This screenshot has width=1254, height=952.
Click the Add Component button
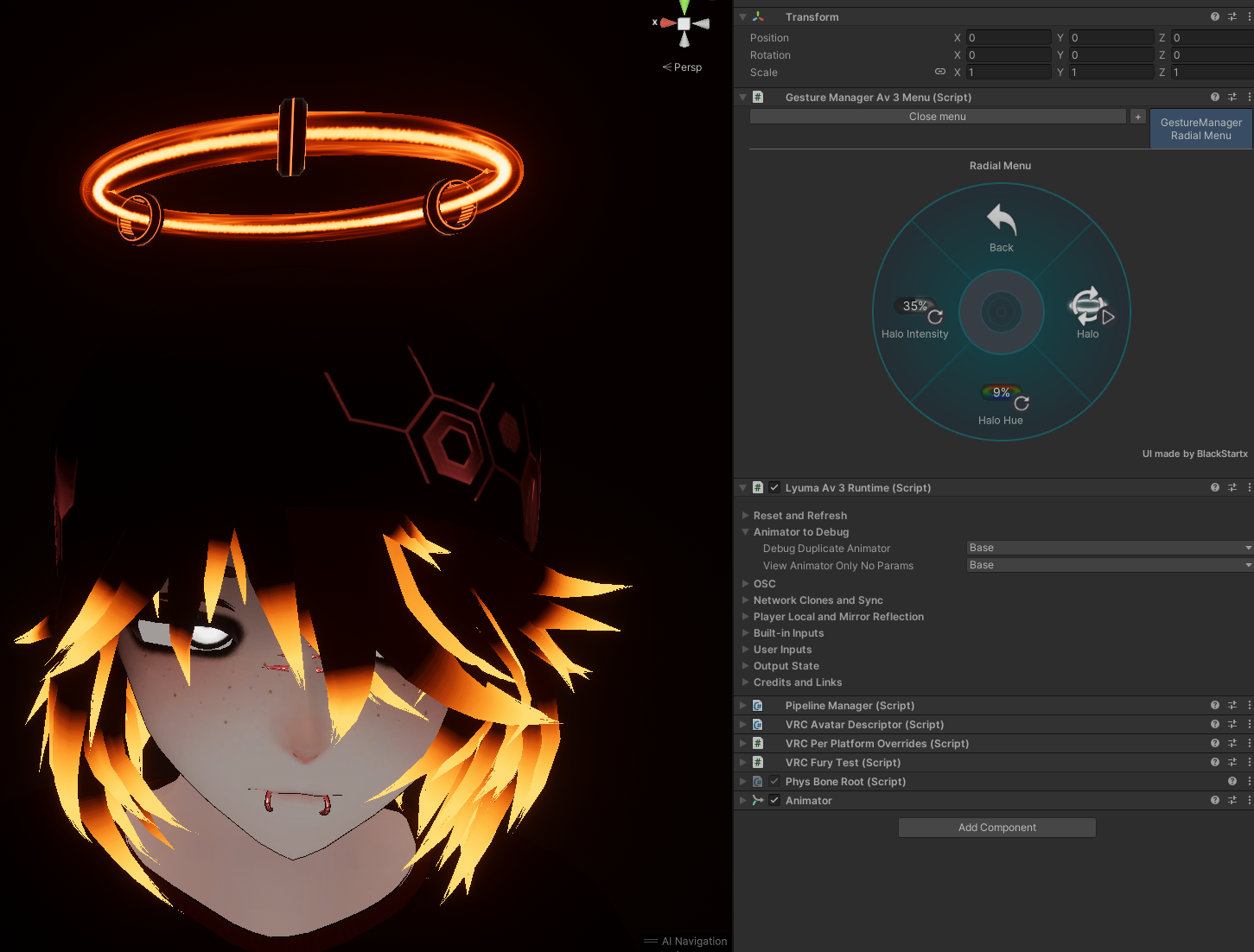click(996, 828)
